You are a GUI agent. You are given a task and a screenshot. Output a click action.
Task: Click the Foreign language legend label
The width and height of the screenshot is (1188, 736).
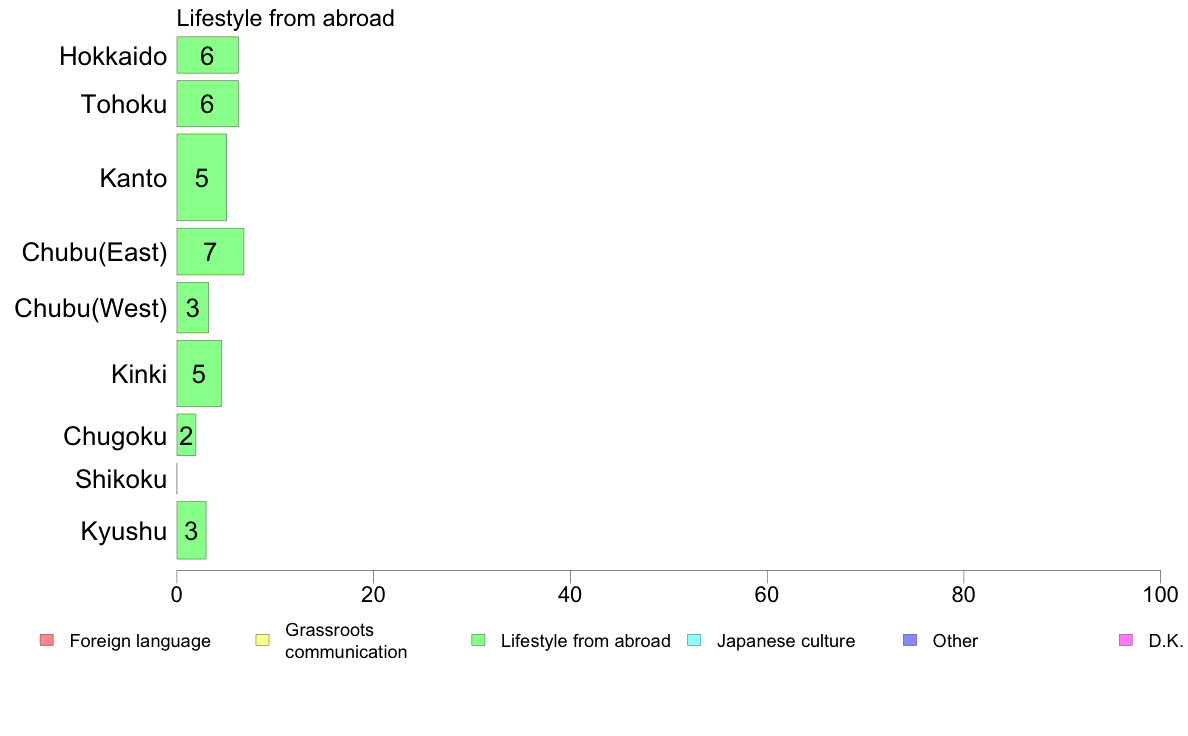(140, 641)
